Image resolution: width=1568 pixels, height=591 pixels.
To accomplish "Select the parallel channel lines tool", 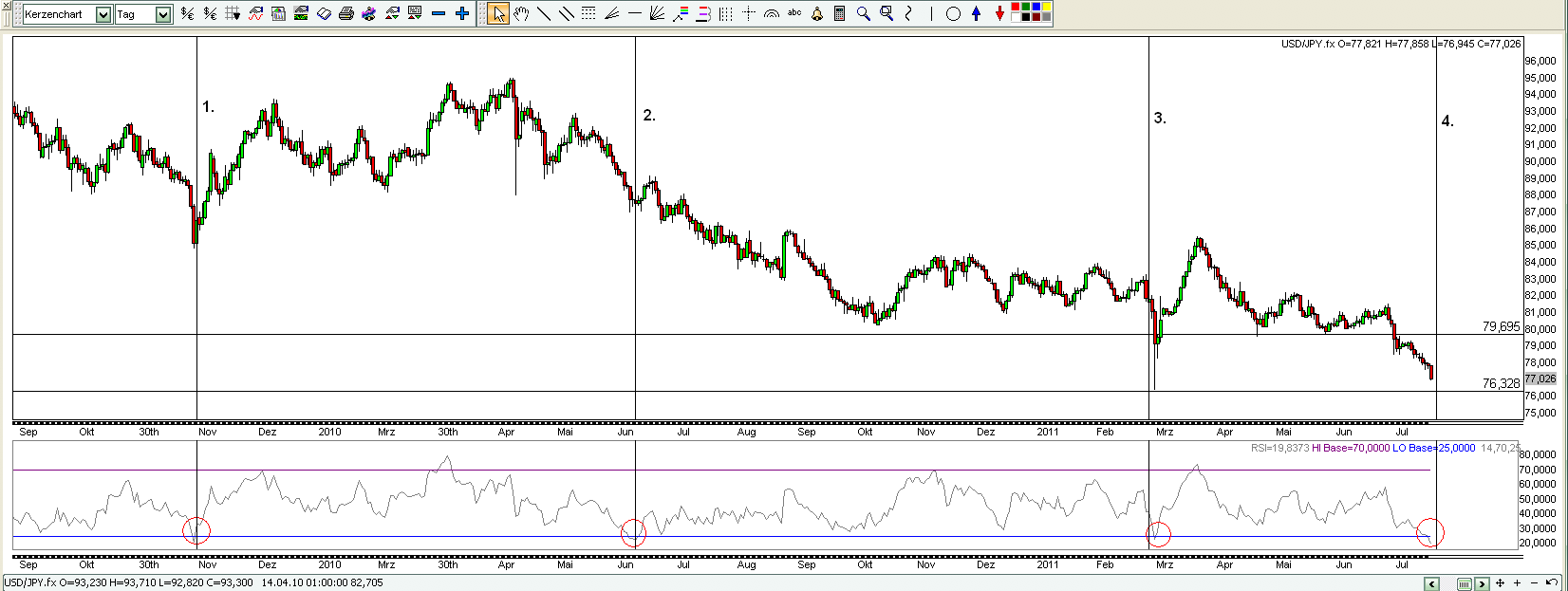I will (x=567, y=13).
